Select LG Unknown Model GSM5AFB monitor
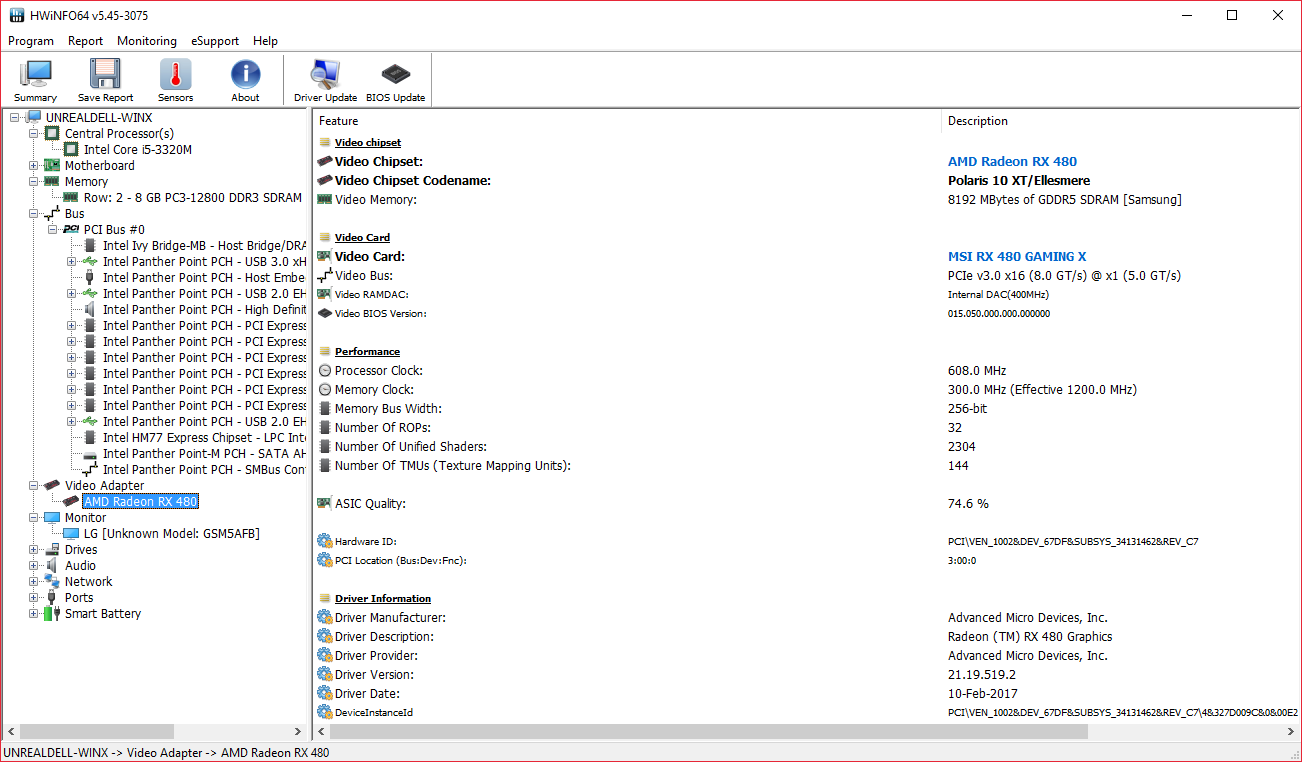This screenshot has width=1302, height=762. click(x=172, y=534)
